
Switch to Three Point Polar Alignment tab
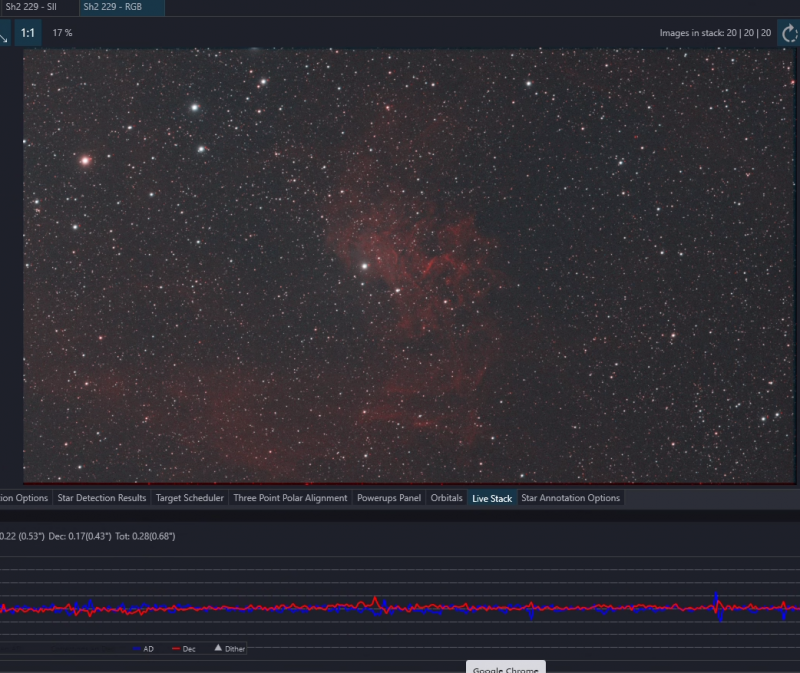tap(290, 498)
